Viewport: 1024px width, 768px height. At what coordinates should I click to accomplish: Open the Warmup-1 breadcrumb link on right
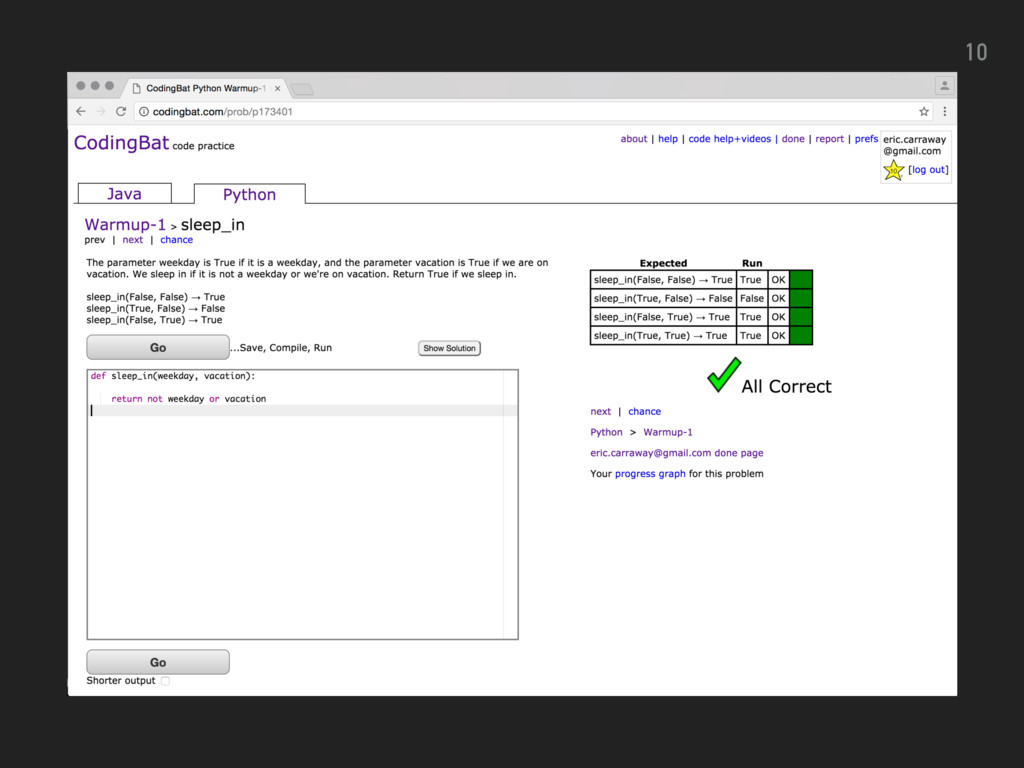coord(667,432)
